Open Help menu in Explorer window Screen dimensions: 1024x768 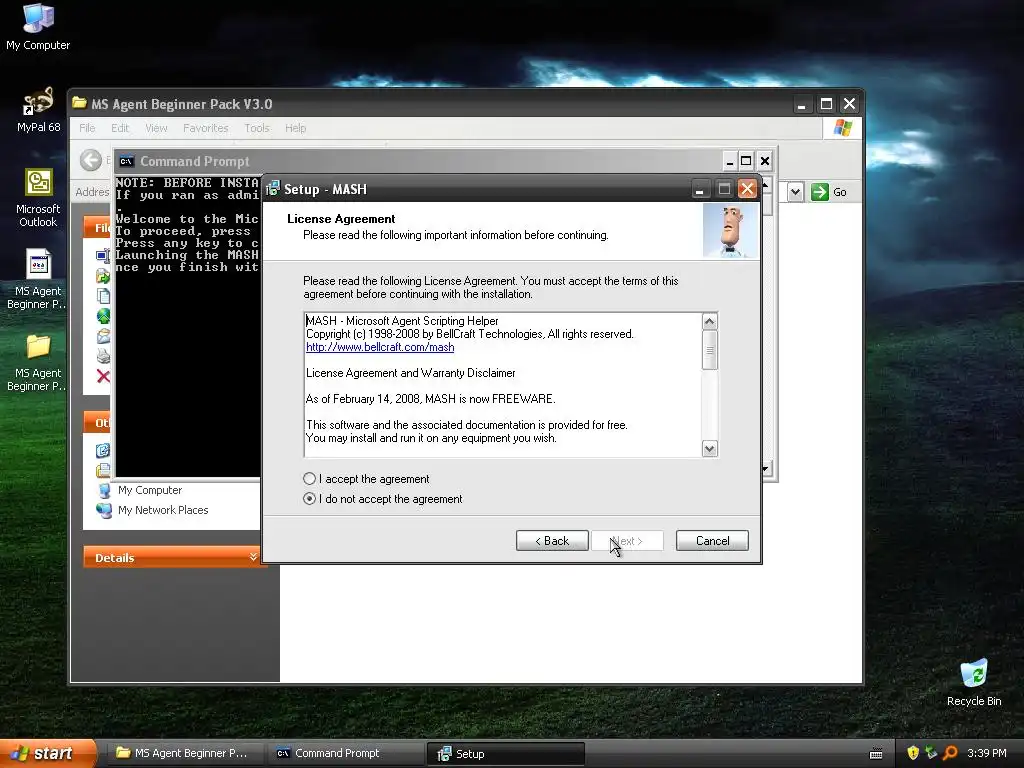tap(295, 128)
